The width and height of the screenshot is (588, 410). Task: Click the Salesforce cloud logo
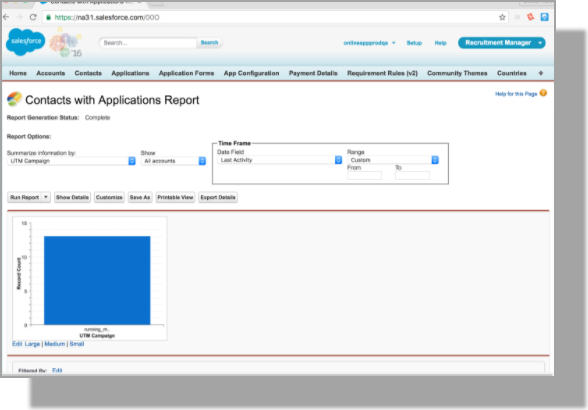click(26, 42)
